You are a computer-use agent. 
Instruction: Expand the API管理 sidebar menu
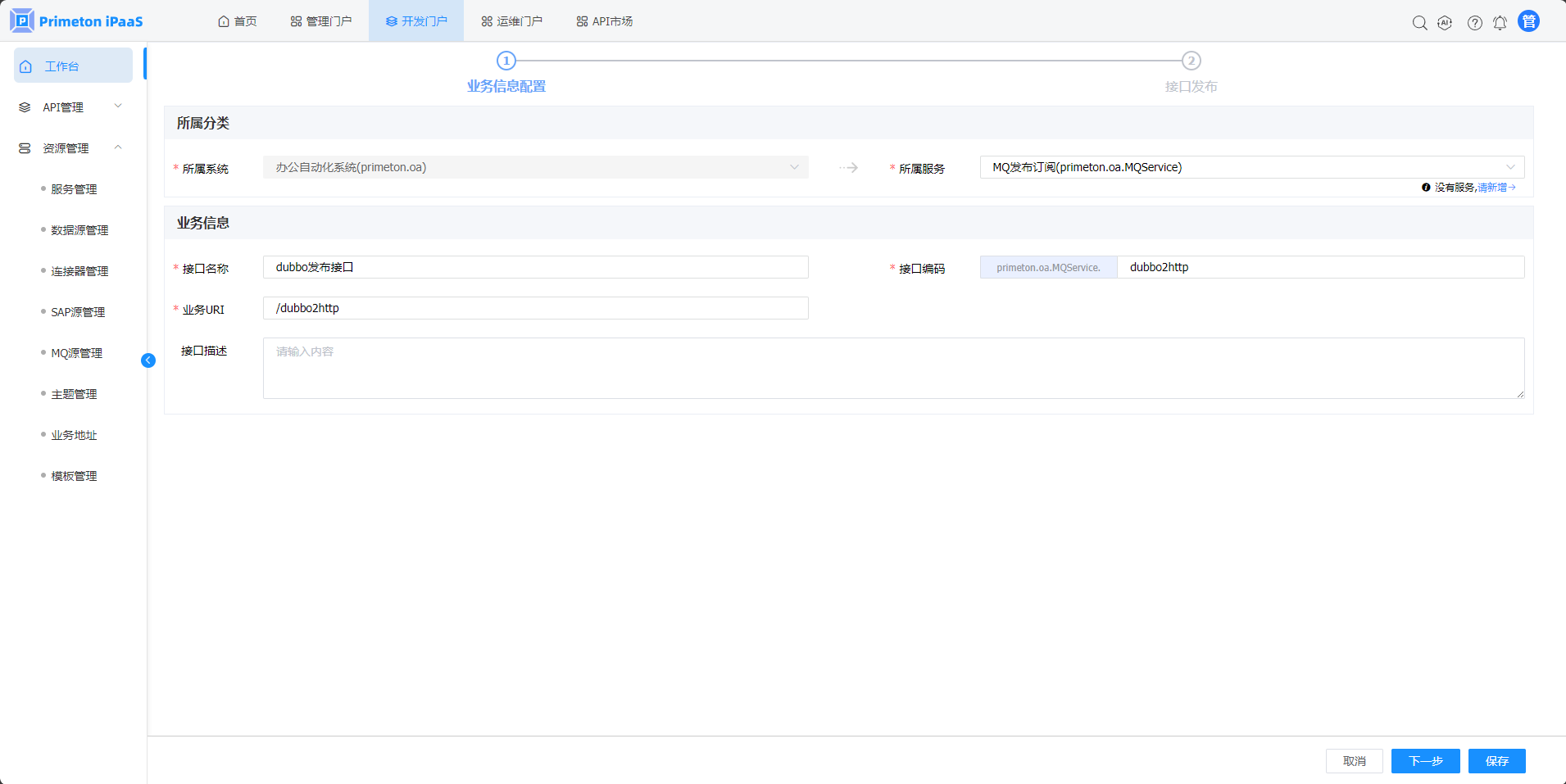[72, 107]
